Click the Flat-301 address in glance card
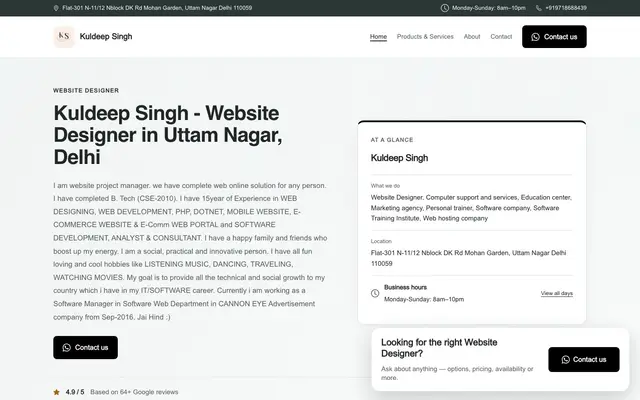Image resolution: width=640 pixels, height=400 pixels. [x=468, y=258]
